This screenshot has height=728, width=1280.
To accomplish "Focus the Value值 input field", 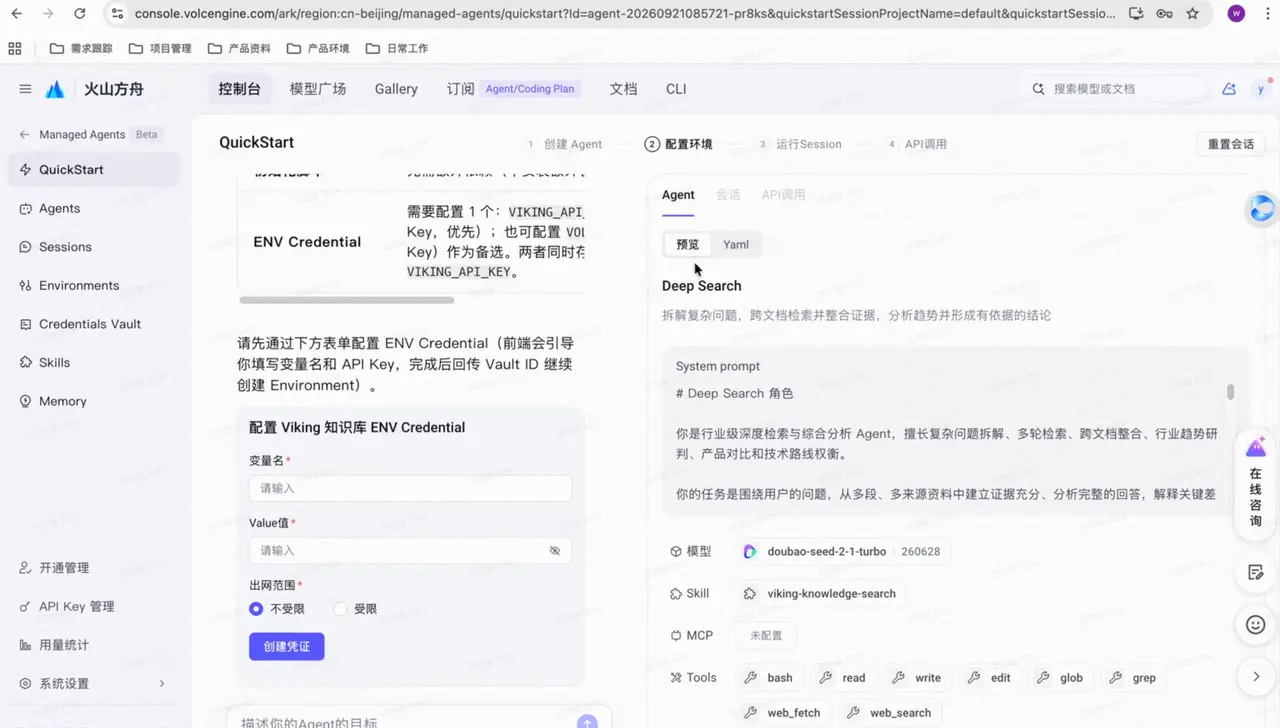I will coord(410,550).
